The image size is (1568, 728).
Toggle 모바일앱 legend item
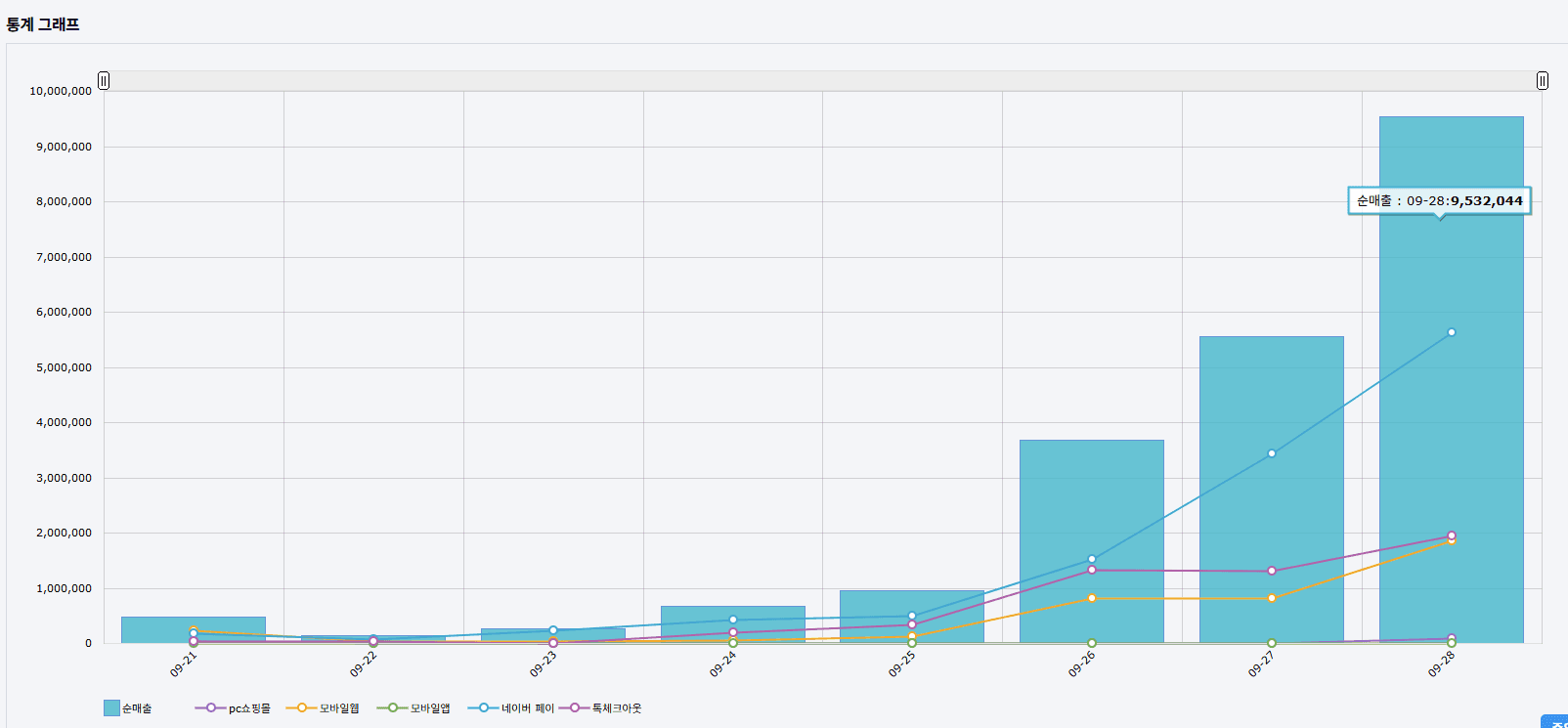click(x=414, y=708)
